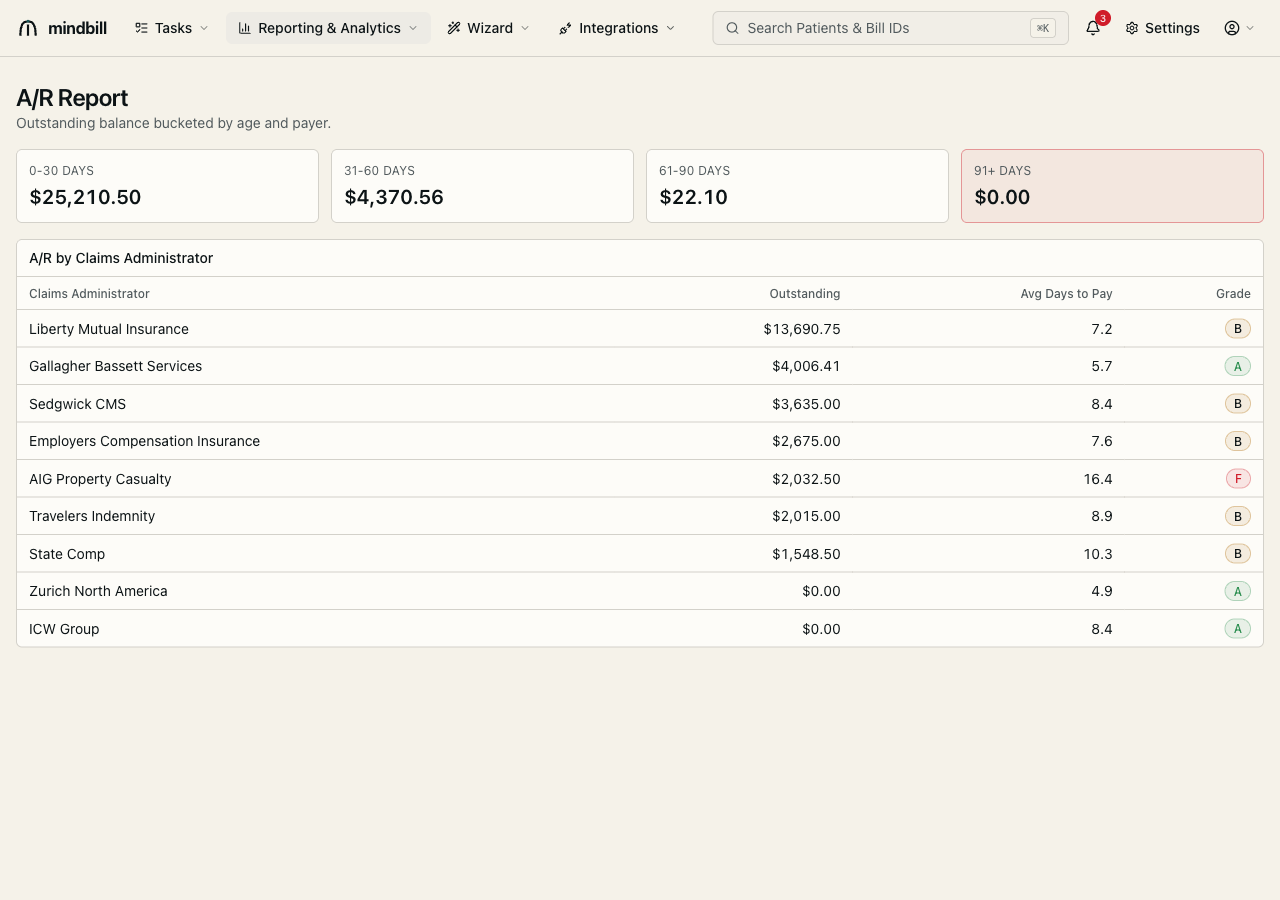Click grade A badge for Zurich North America
This screenshot has height=900, width=1280.
(1238, 591)
